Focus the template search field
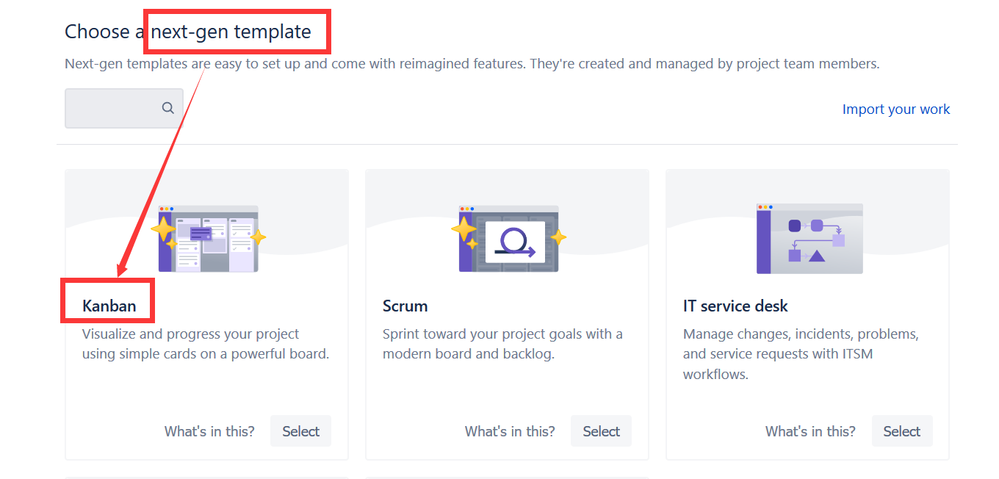This screenshot has height=479, width=999. click(124, 108)
